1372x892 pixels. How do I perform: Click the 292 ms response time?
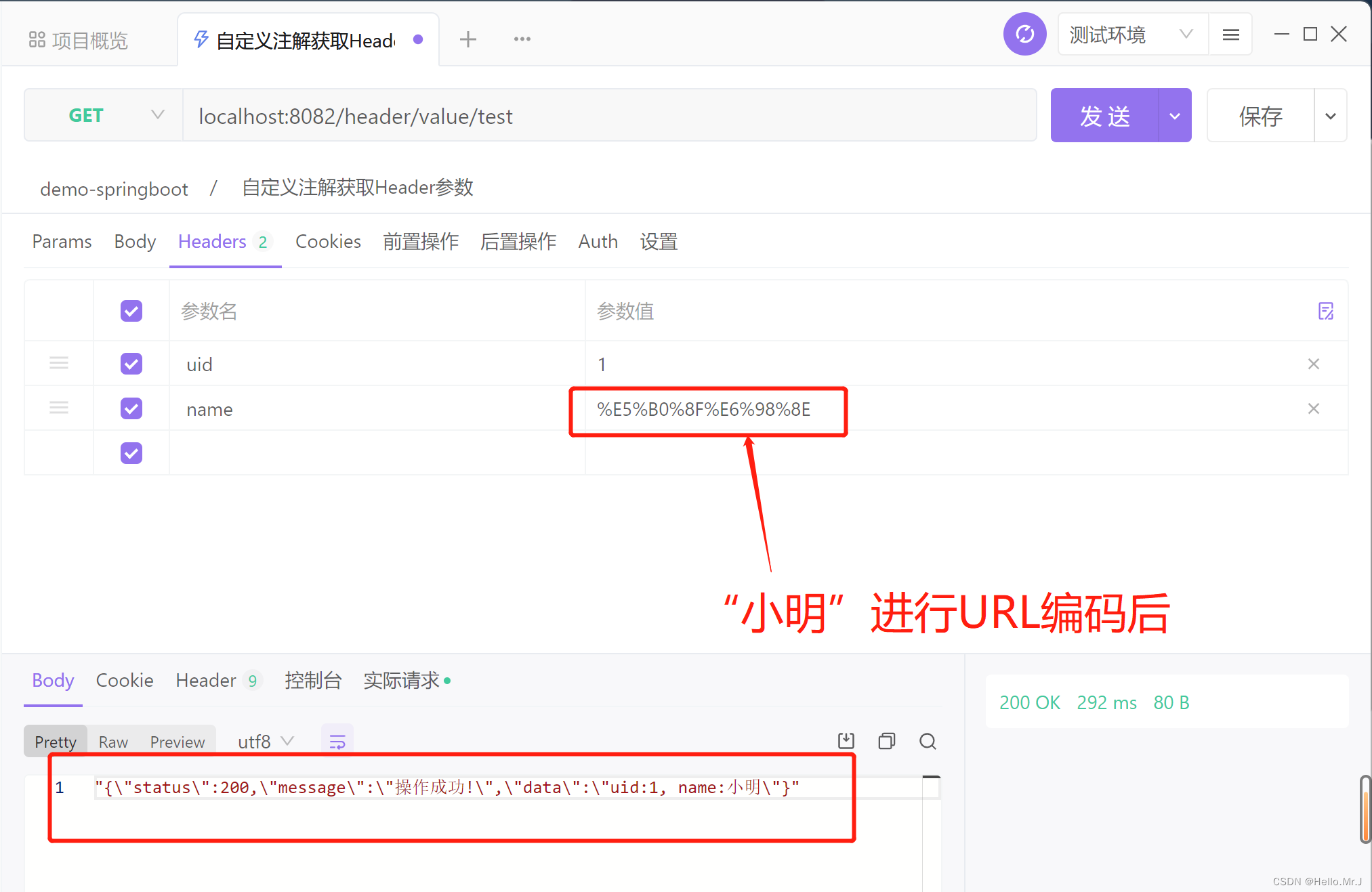pos(1107,702)
